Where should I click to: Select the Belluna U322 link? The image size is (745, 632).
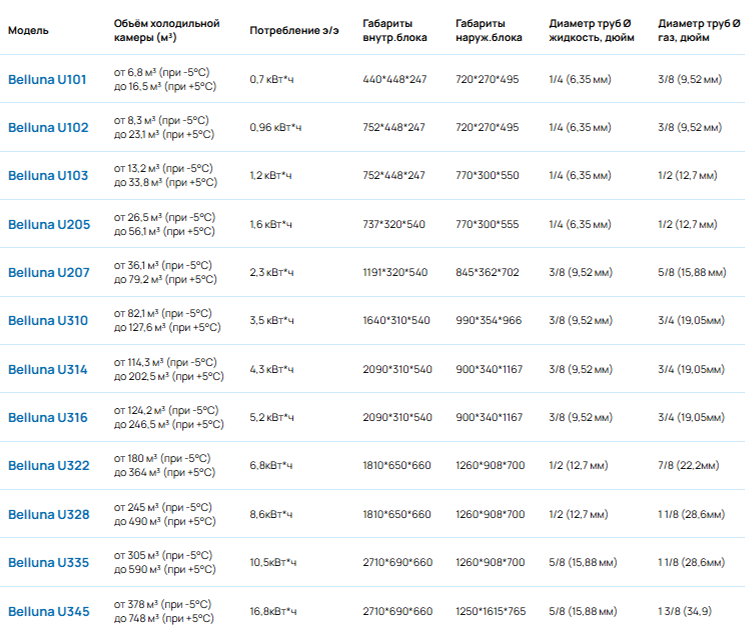pos(49,465)
